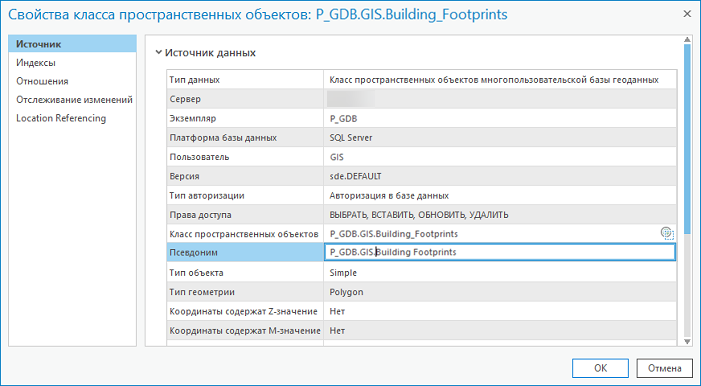Select the Пользователь row label
Screen dimensions: 701x386
[199, 157]
